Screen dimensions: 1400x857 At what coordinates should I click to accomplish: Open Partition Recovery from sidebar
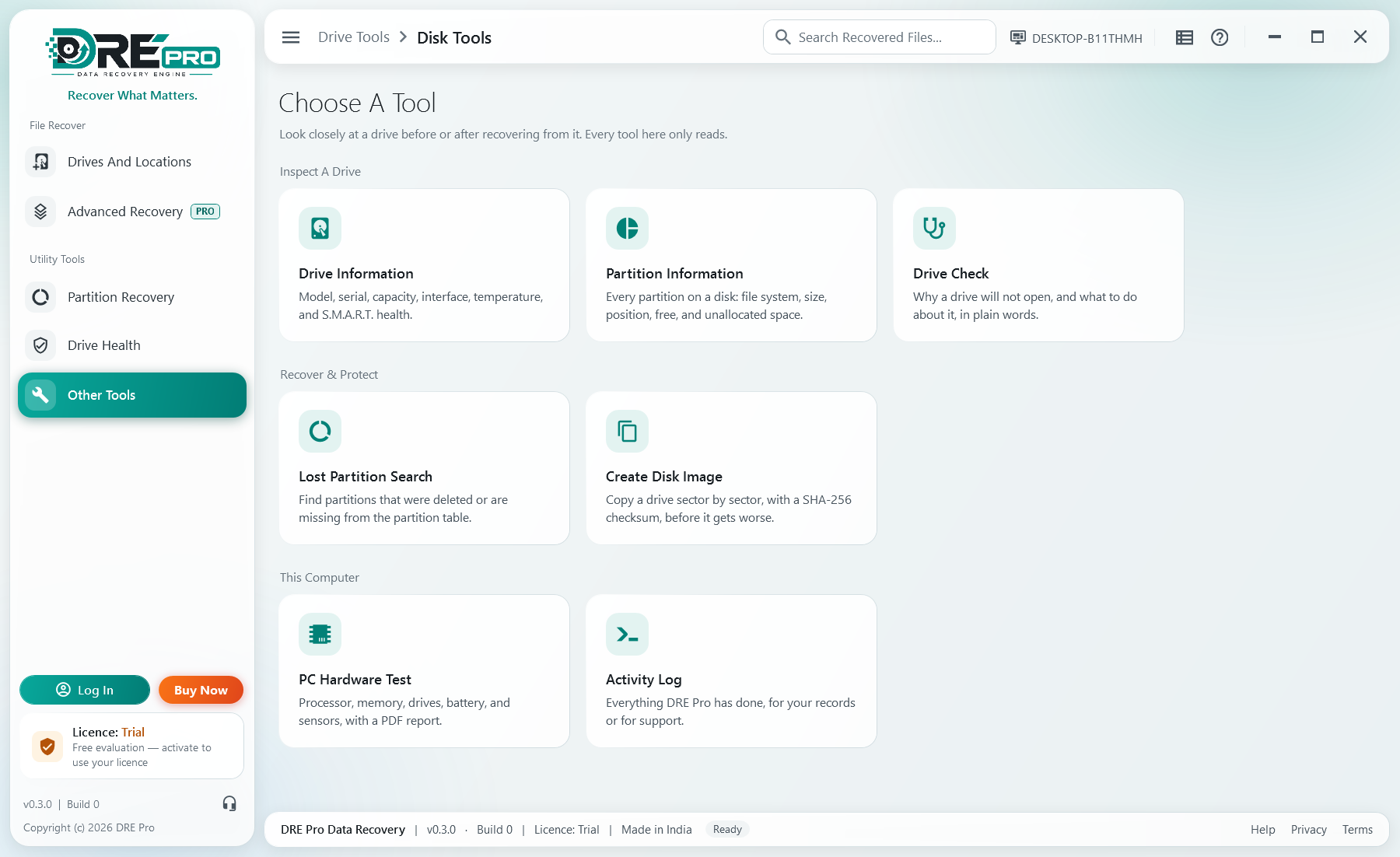click(x=132, y=297)
